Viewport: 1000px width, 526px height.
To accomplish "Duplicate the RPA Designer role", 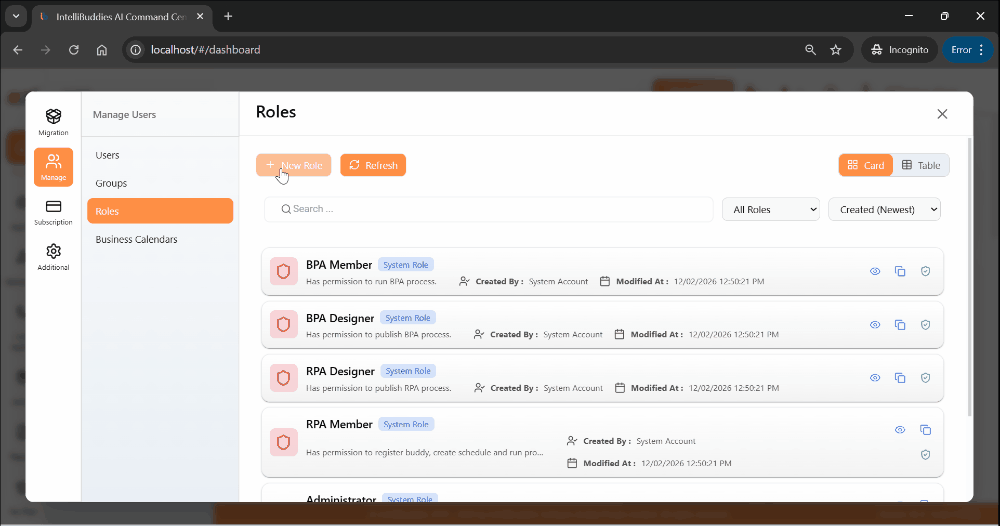I will 900,377.
